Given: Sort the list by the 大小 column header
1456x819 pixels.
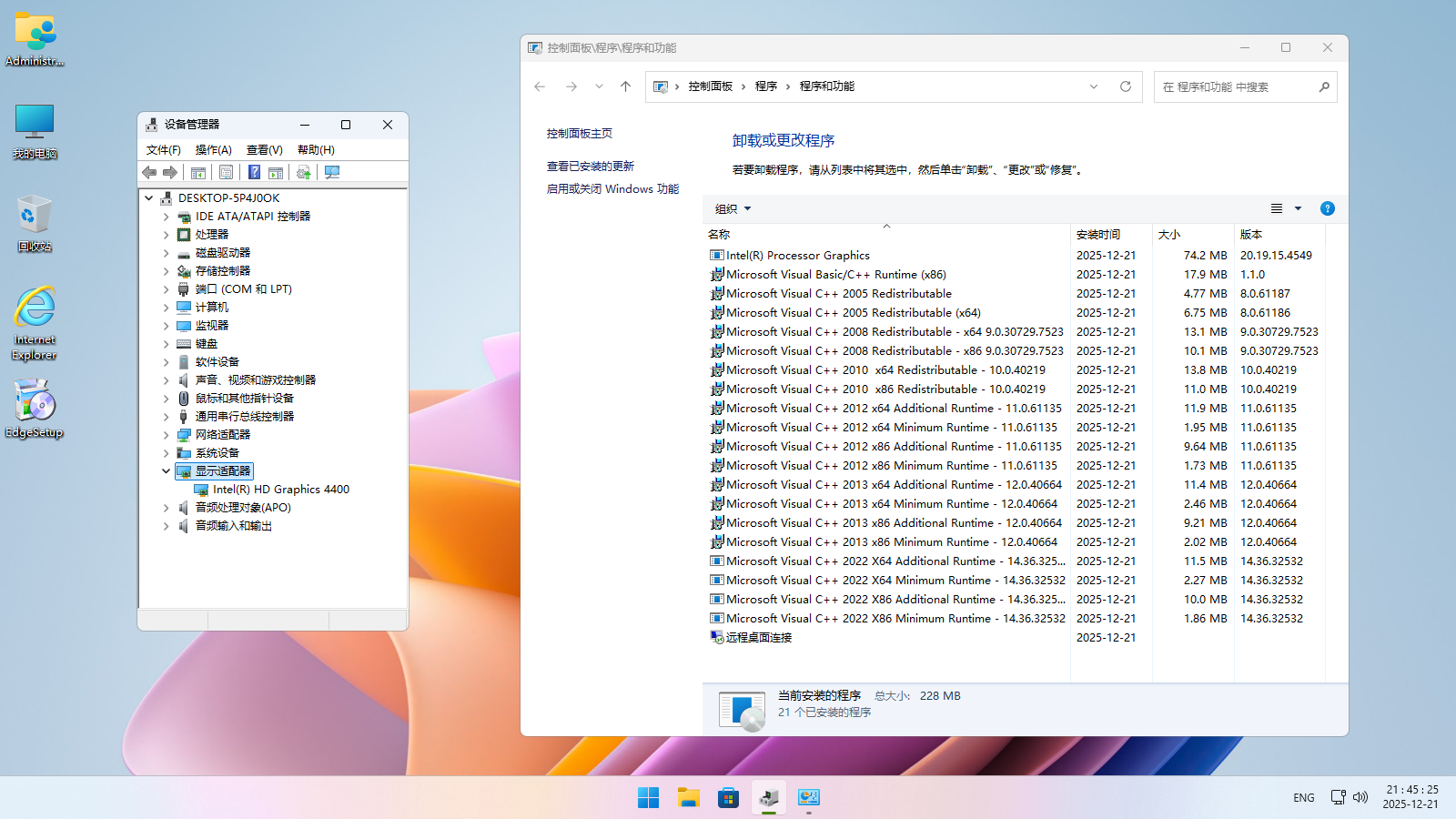Looking at the screenshot, I should [1193, 235].
